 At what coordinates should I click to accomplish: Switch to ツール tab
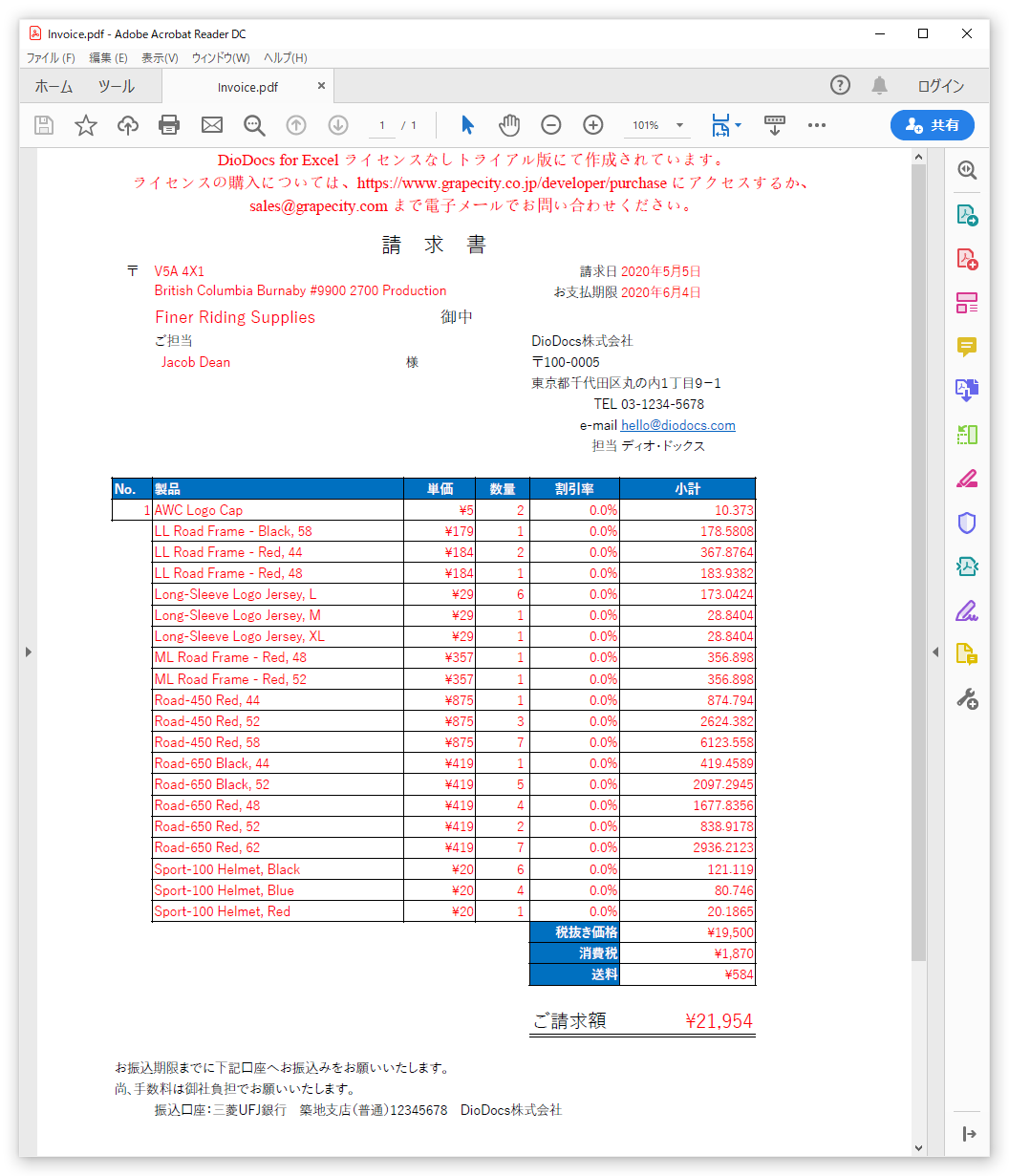(x=117, y=86)
